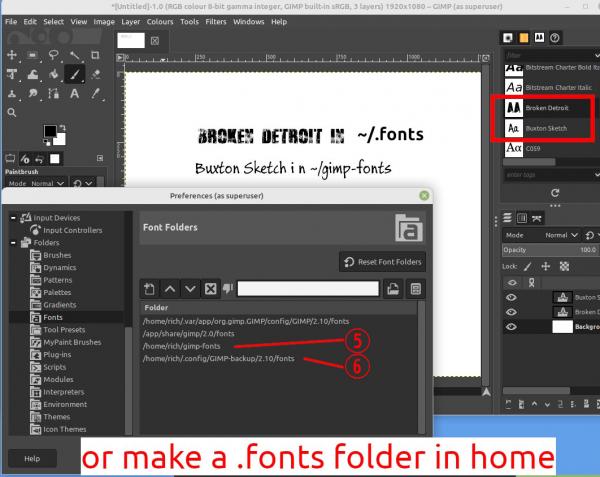This screenshot has height=477, width=600.
Task: Click delete folder X icon
Action: coord(210,289)
